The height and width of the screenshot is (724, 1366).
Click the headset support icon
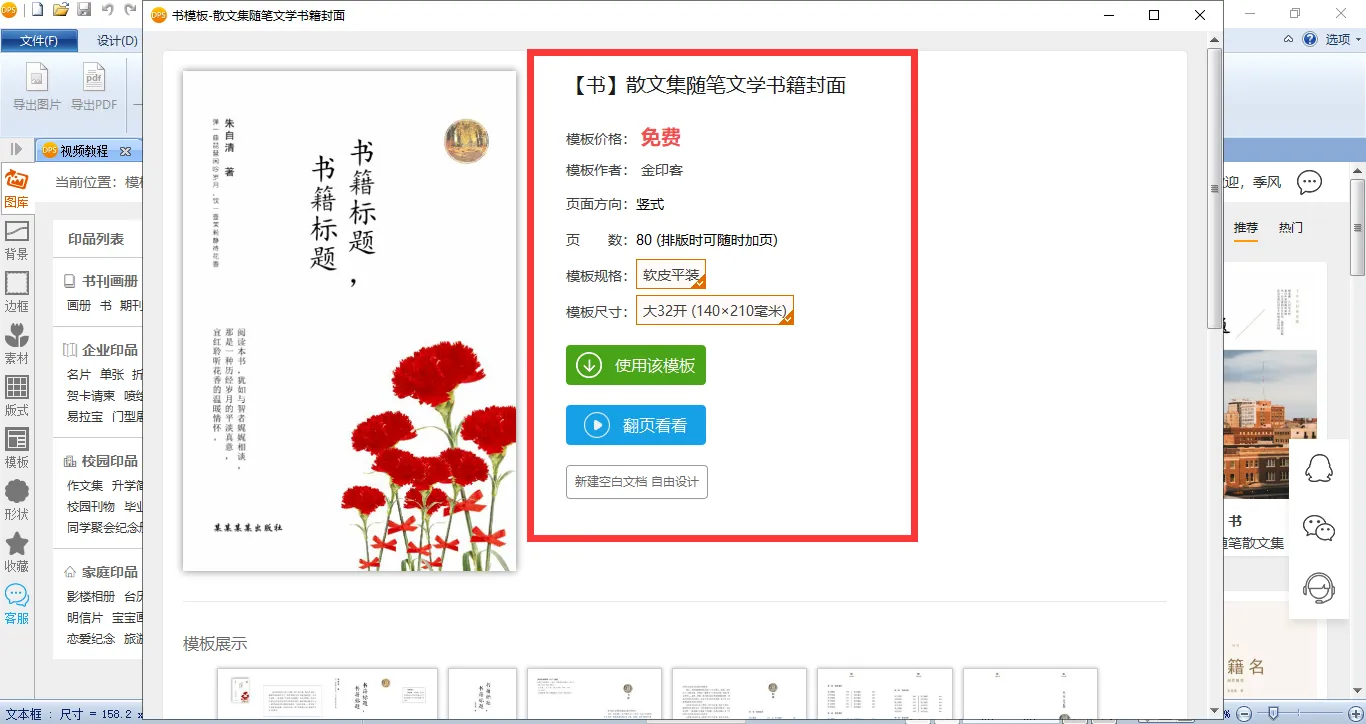[1319, 588]
